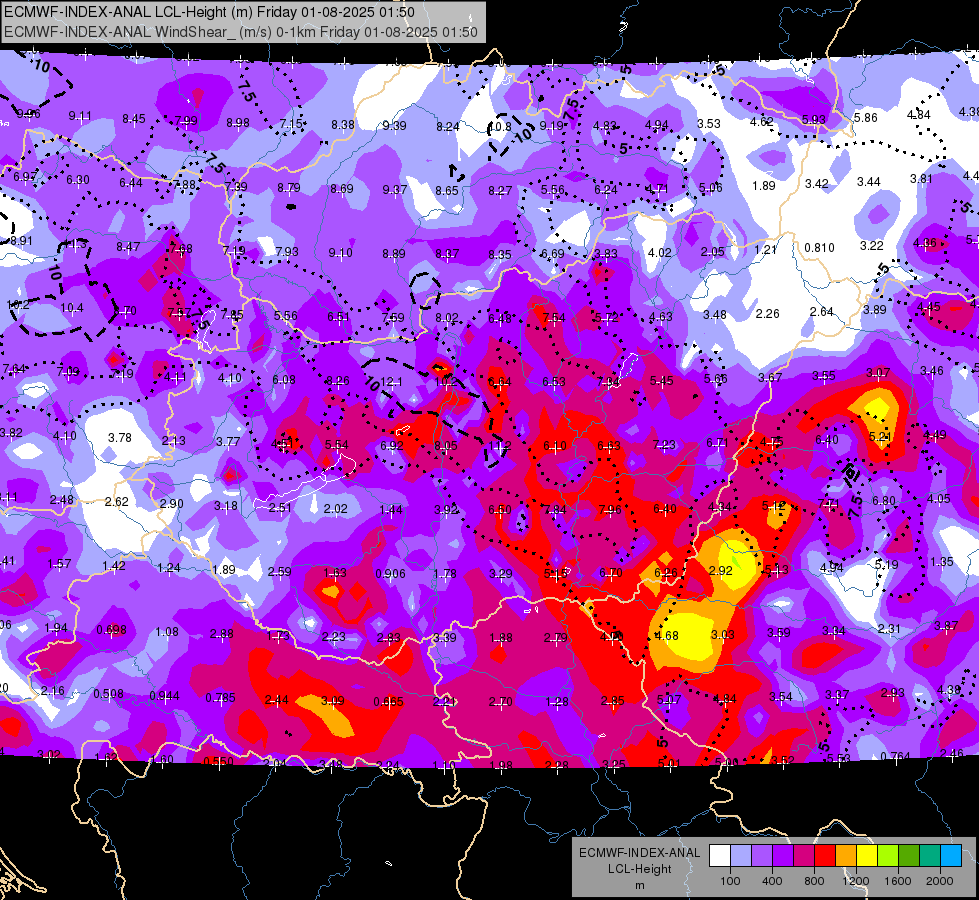Image resolution: width=979 pixels, height=900 pixels.
Task: Click the legend text LCL-Height
Action: (639, 869)
